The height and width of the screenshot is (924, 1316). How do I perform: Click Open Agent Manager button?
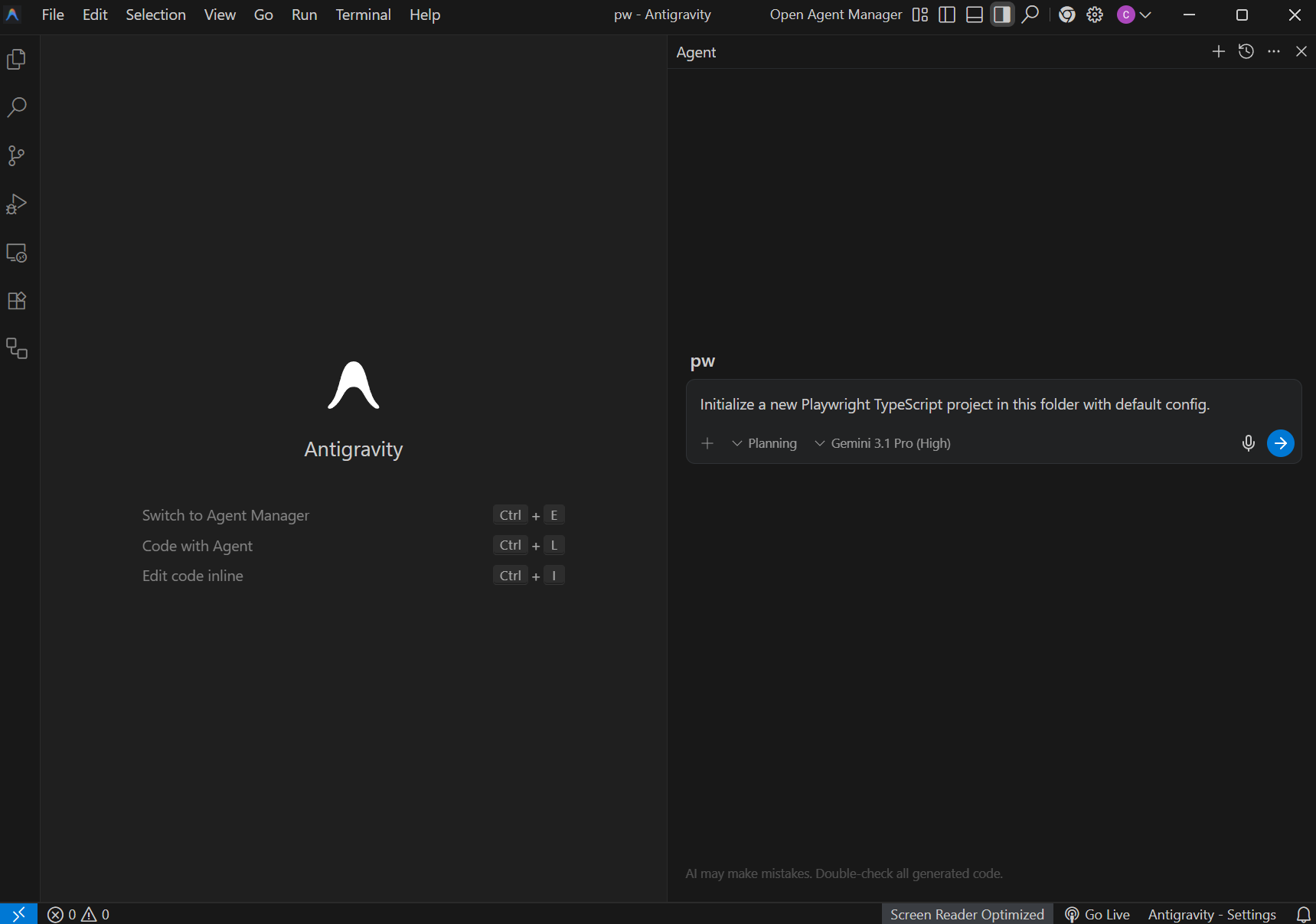(x=835, y=15)
